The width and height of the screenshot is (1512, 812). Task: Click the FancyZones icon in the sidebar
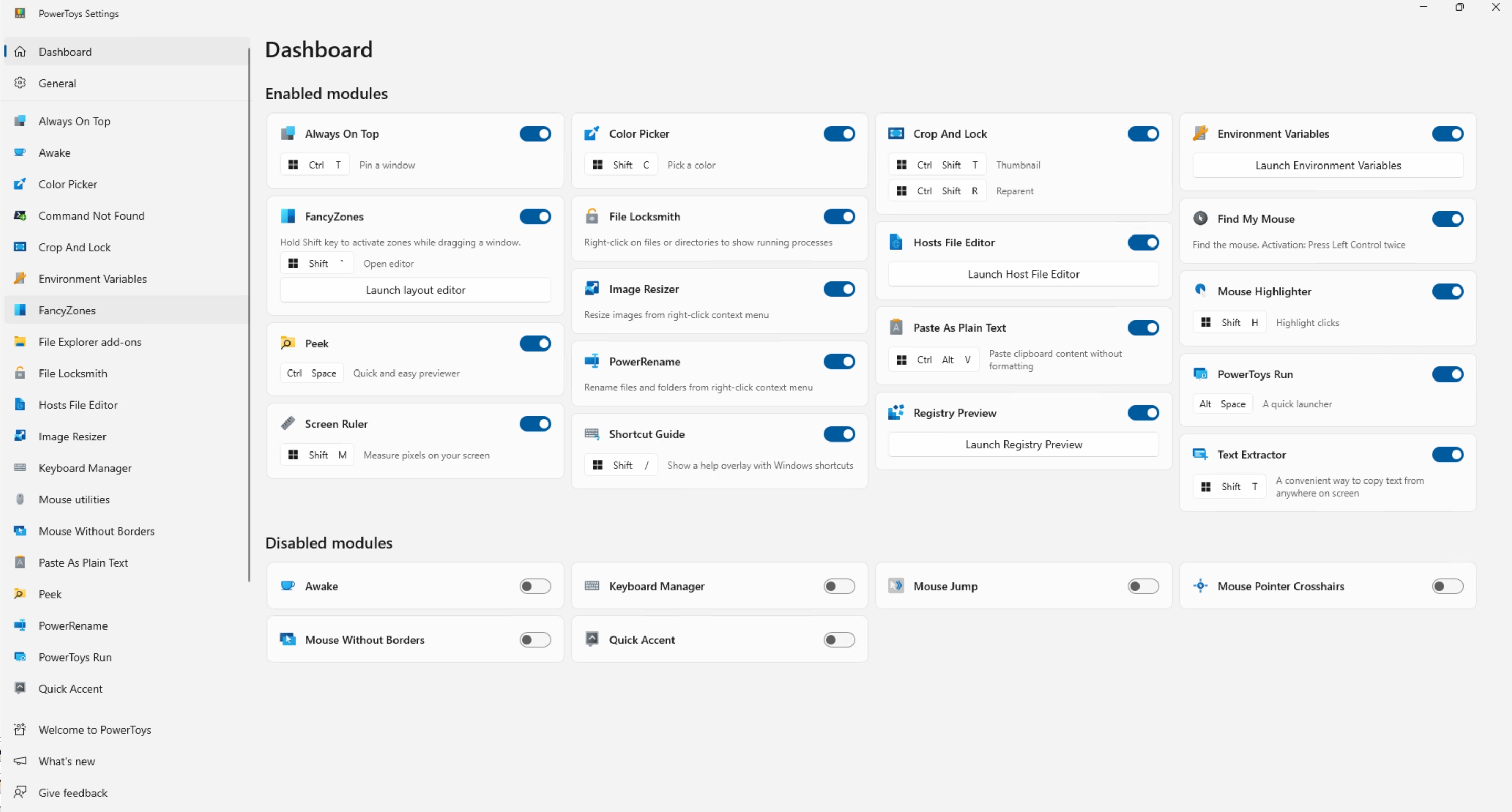pyautogui.click(x=20, y=310)
